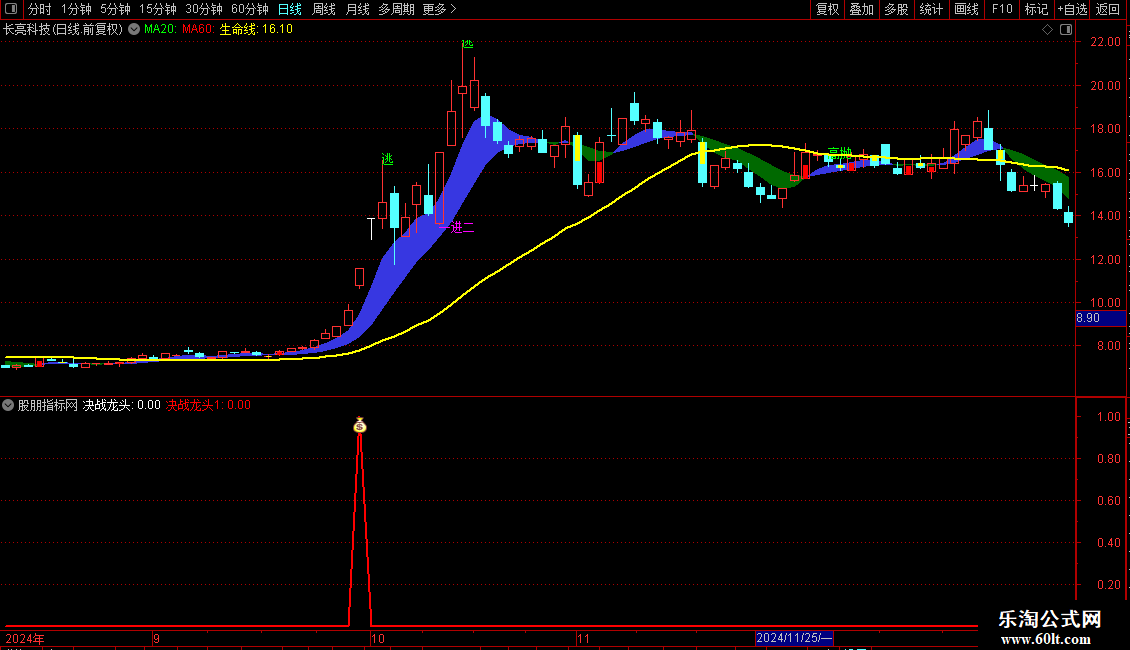Open the 画线 drawing tools
The image size is (1130, 650).
[966, 9]
